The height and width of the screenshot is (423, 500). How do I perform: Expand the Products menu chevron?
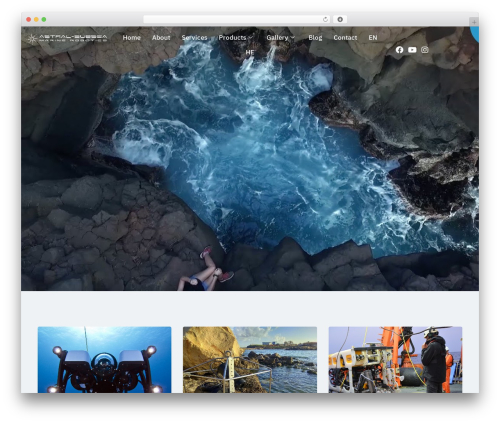point(250,38)
